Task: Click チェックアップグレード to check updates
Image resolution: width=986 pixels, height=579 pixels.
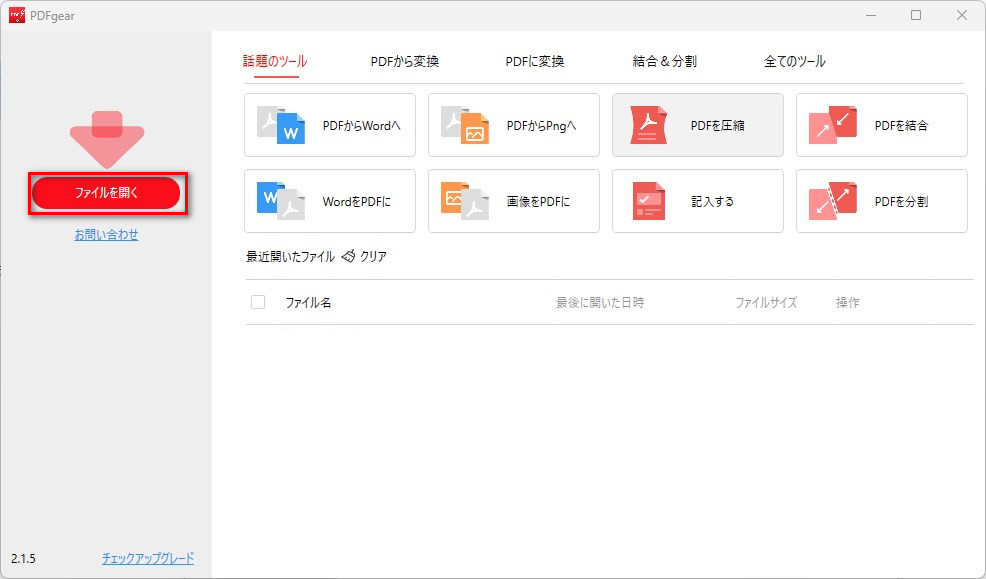Action: [147, 559]
